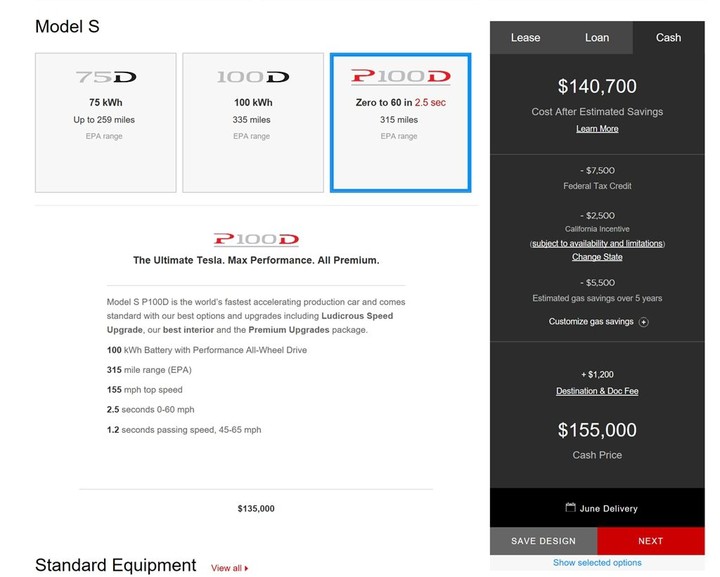Click the Change State link
The image size is (720, 577).
click(597, 257)
